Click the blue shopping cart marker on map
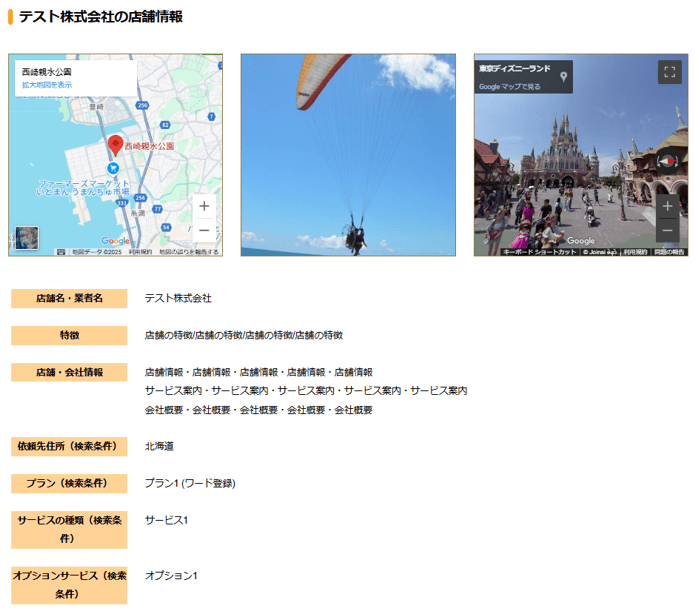Screen dimensions: 695x613 (113, 168)
